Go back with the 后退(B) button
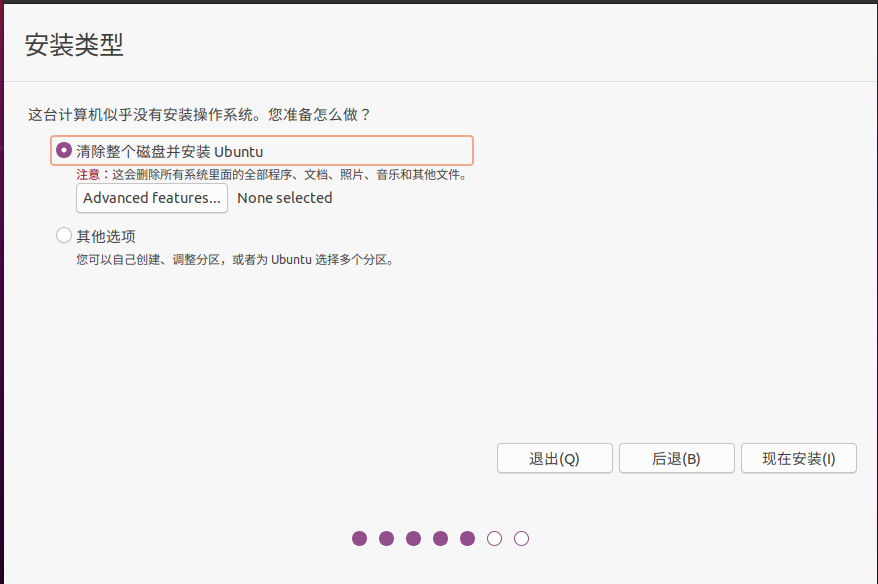Viewport: 878px width, 584px height. tap(676, 459)
